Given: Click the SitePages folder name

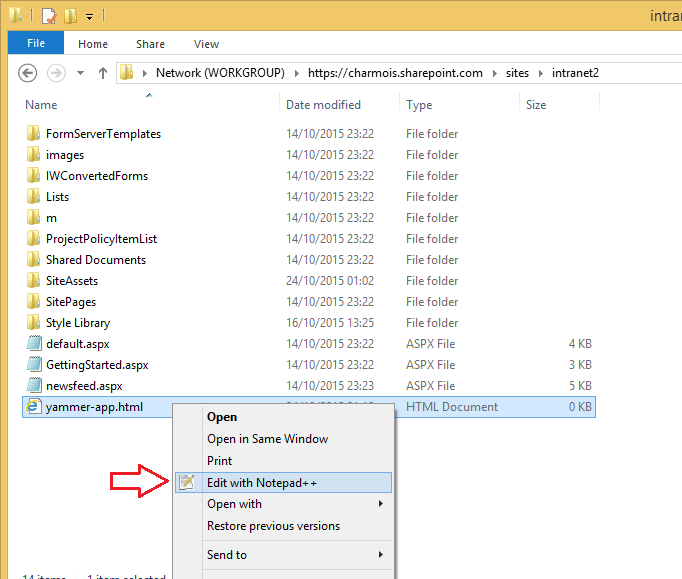Looking at the screenshot, I should (71, 302).
